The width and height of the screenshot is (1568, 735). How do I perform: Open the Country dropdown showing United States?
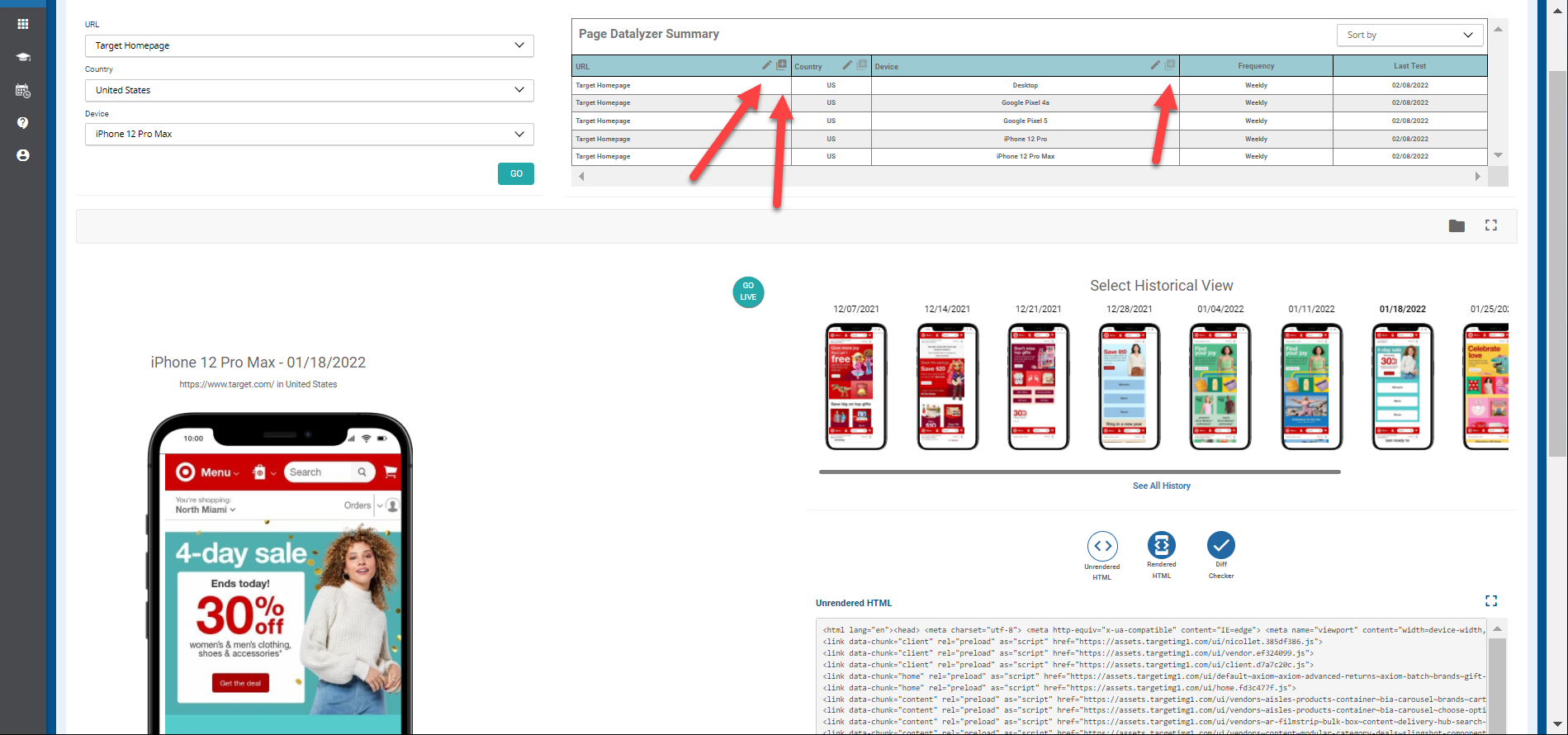(x=310, y=90)
